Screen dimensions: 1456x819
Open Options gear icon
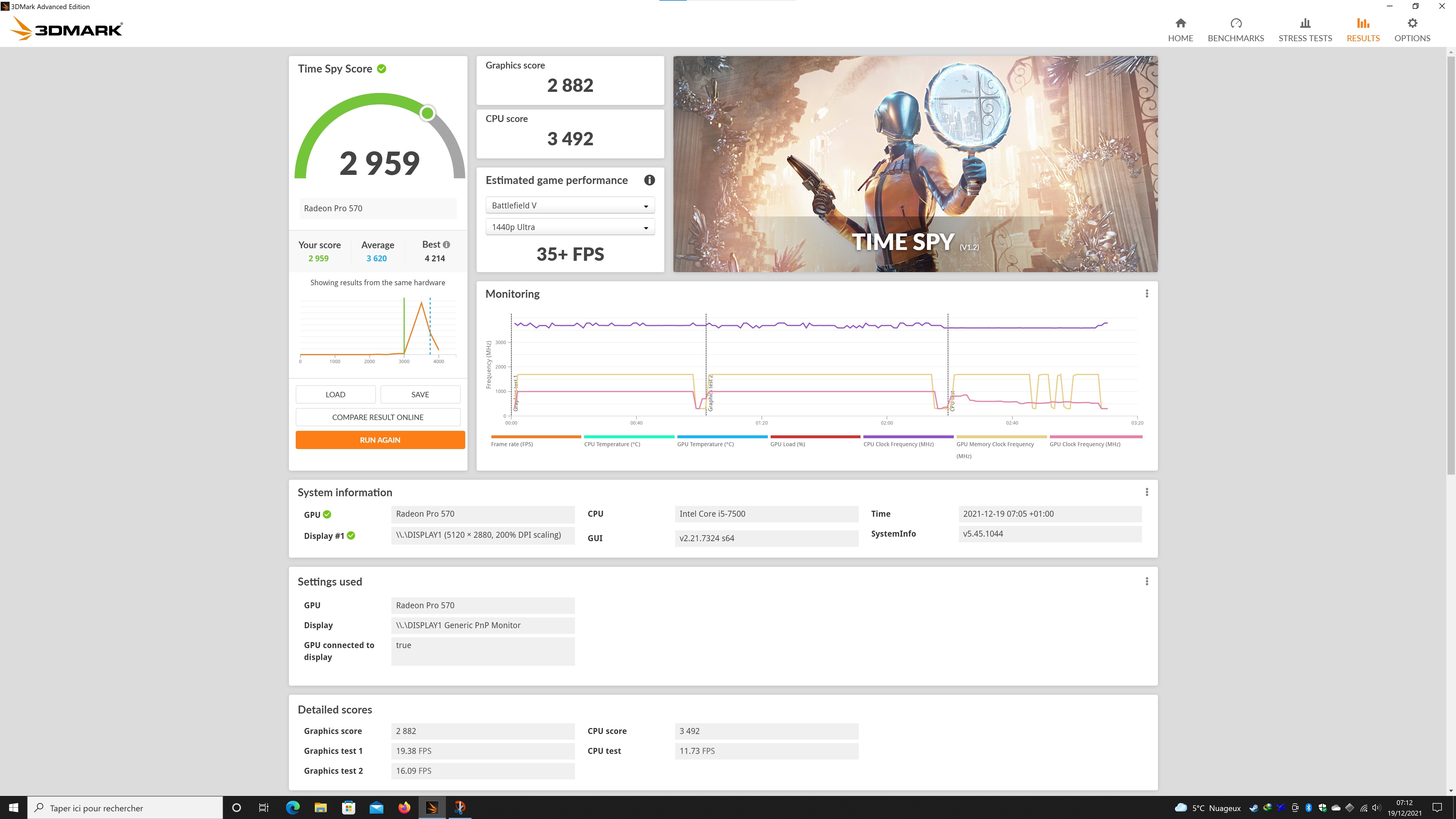1412,23
